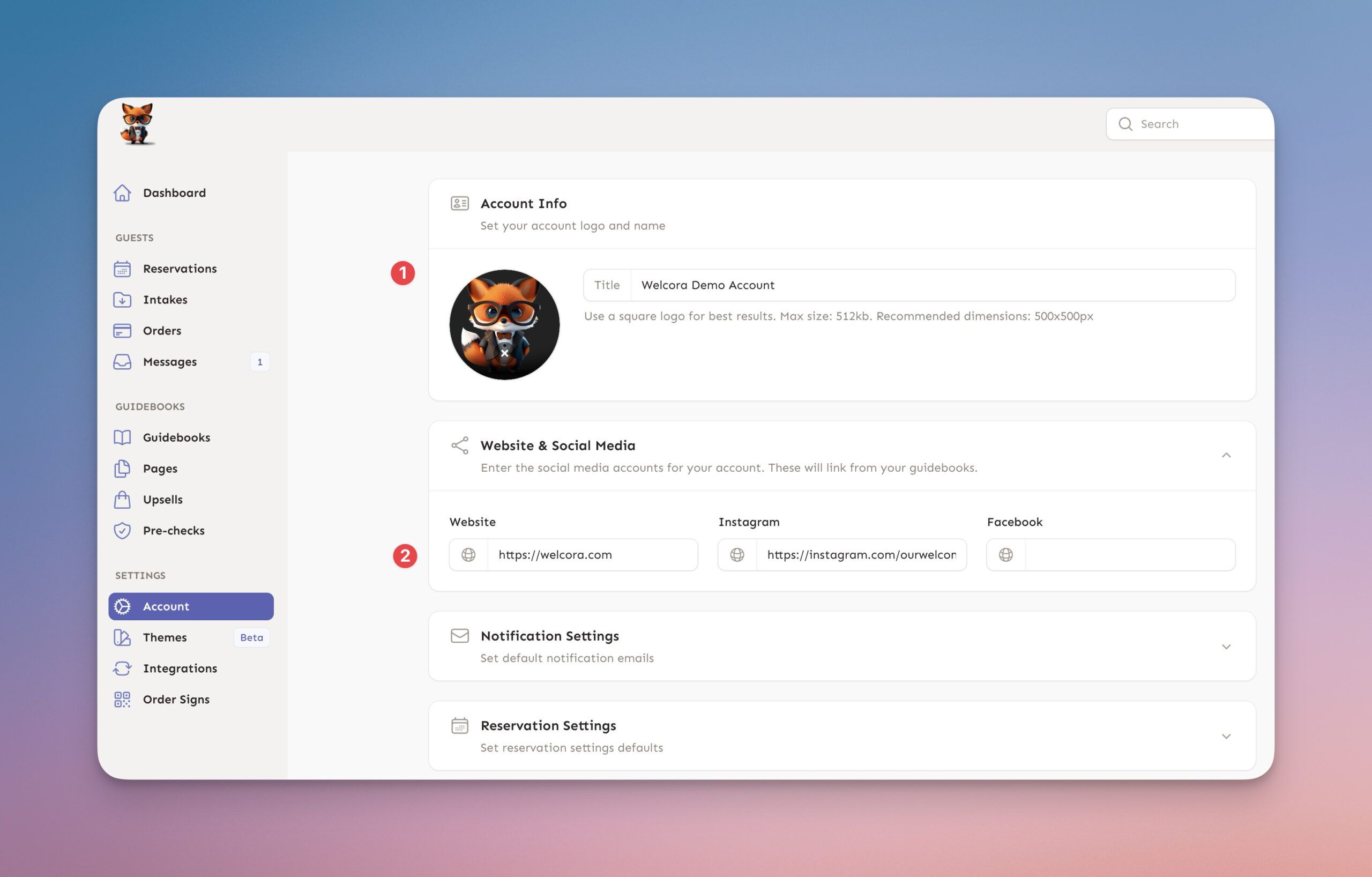The width and height of the screenshot is (1372, 877).
Task: Open Reservations via its calendar icon
Action: [122, 269]
